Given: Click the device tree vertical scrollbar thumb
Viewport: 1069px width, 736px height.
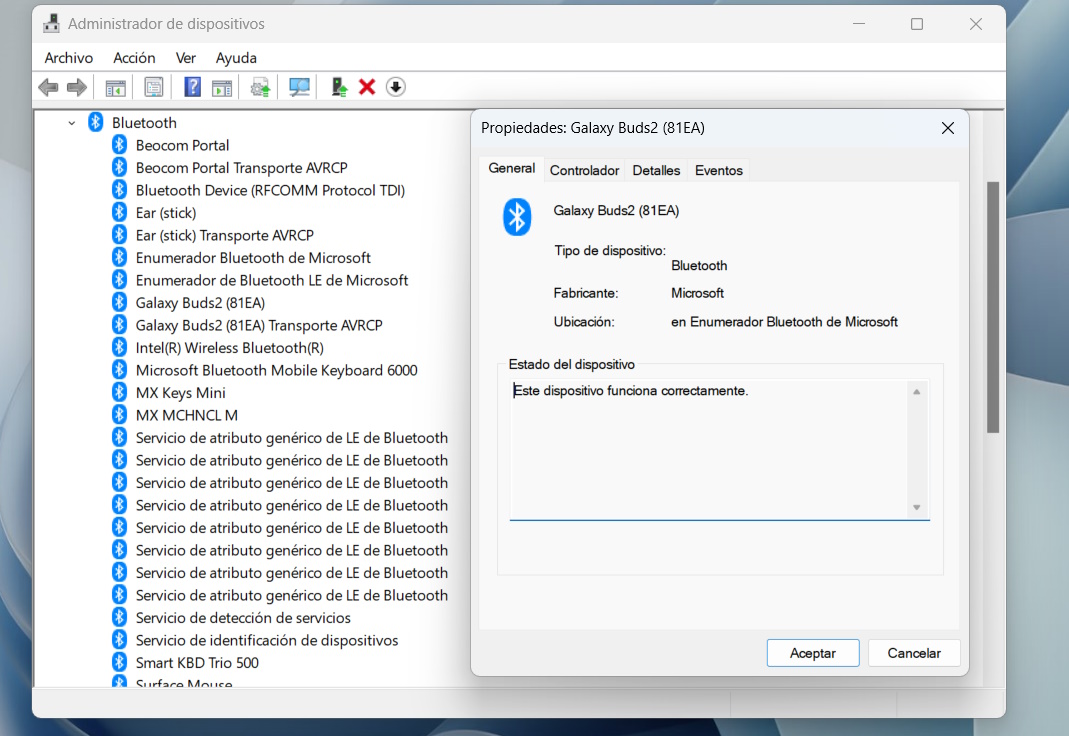Looking at the screenshot, I should [x=993, y=307].
